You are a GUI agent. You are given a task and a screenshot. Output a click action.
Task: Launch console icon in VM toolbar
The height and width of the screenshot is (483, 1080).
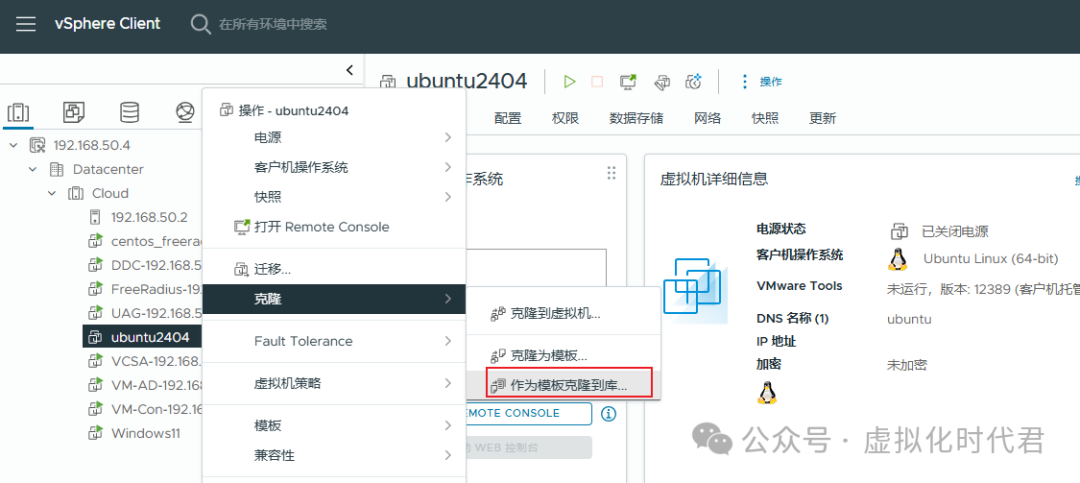coord(628,82)
